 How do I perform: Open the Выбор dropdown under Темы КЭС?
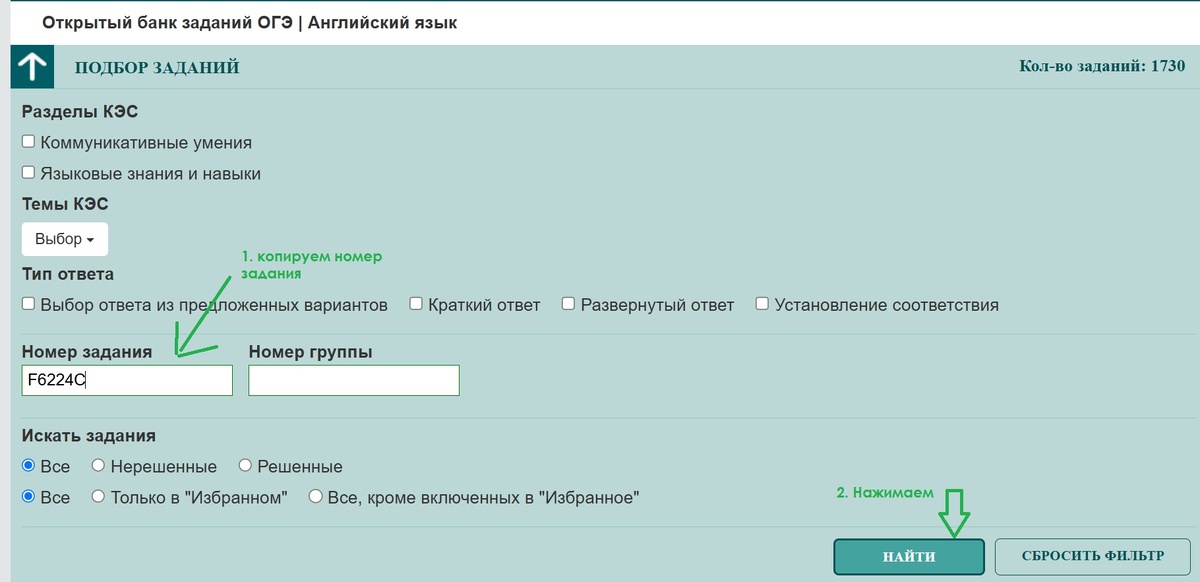pyautogui.click(x=64, y=238)
